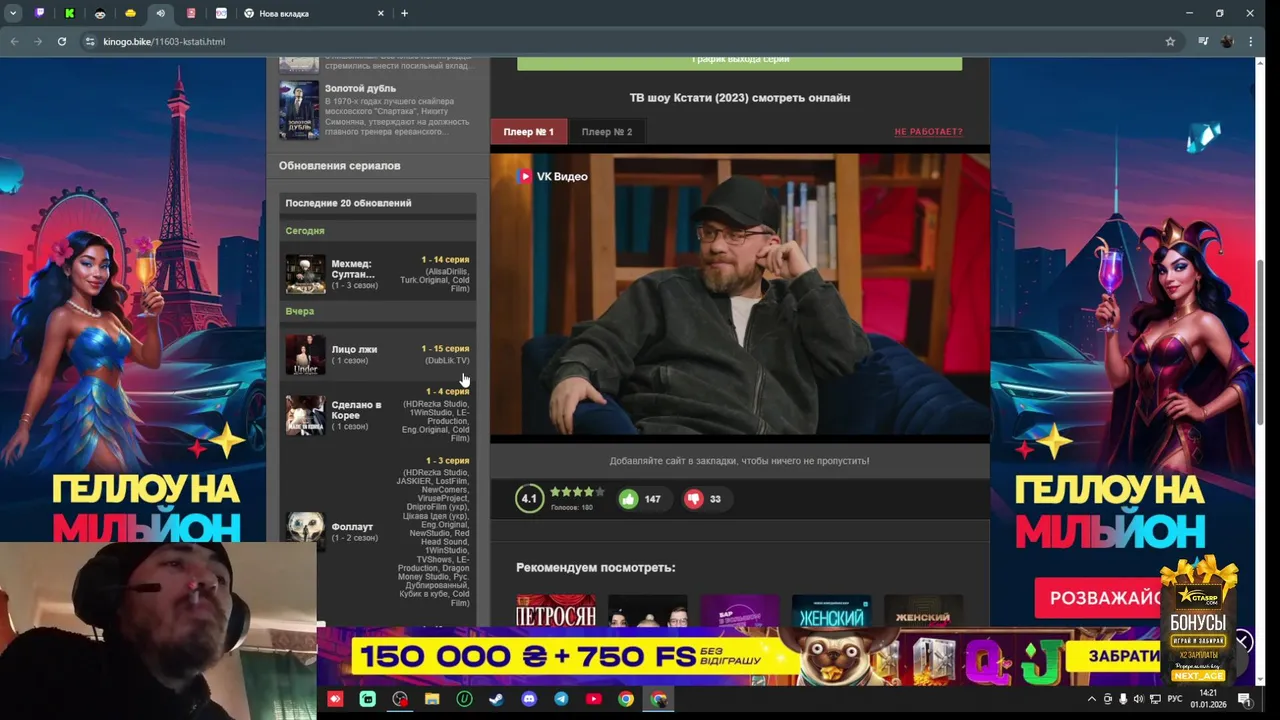The image size is (1280, 720).
Task: Open the Петросян recommended thumbnail
Action: pos(555,611)
